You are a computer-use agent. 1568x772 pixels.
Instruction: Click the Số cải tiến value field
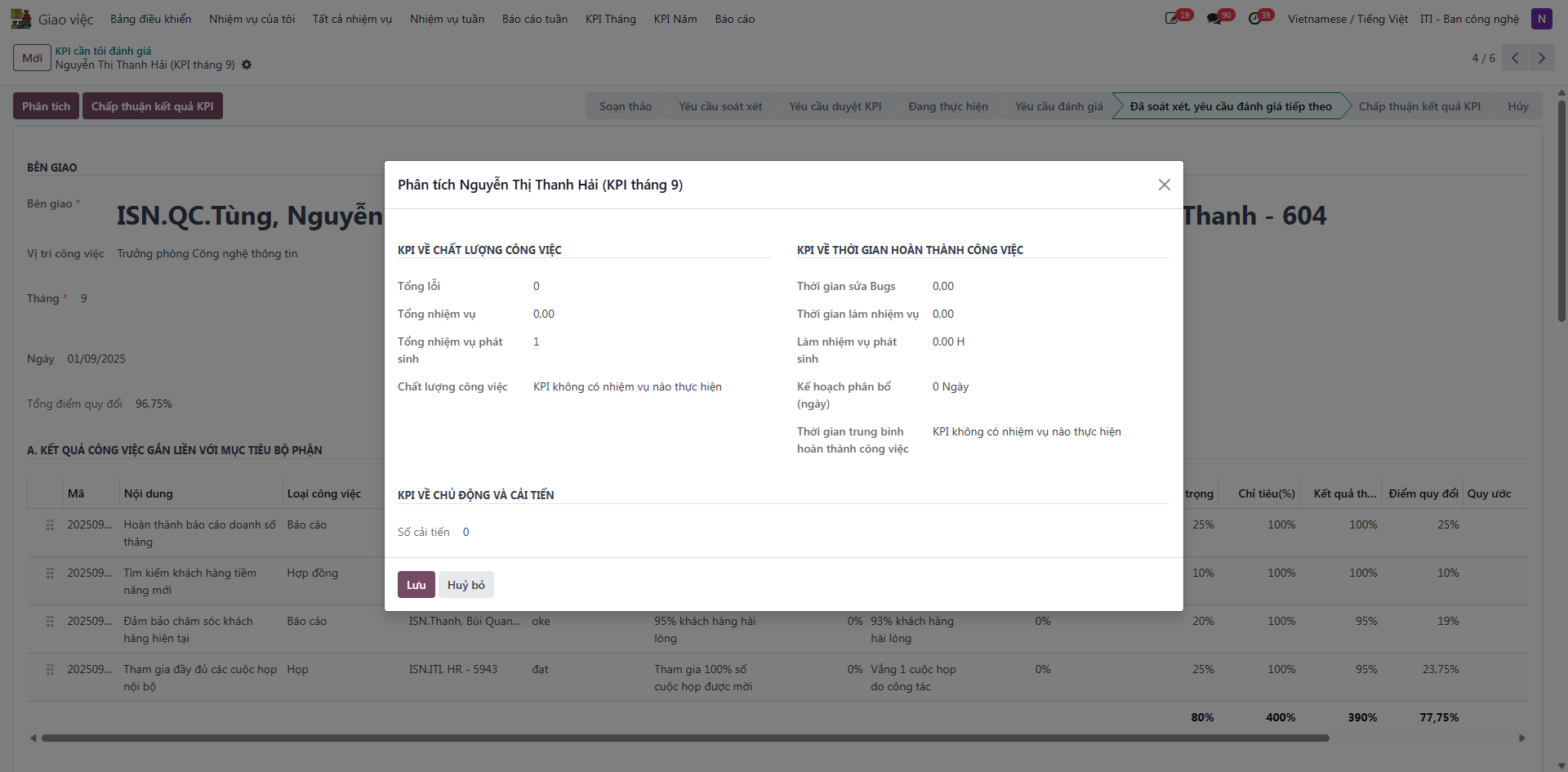466,532
